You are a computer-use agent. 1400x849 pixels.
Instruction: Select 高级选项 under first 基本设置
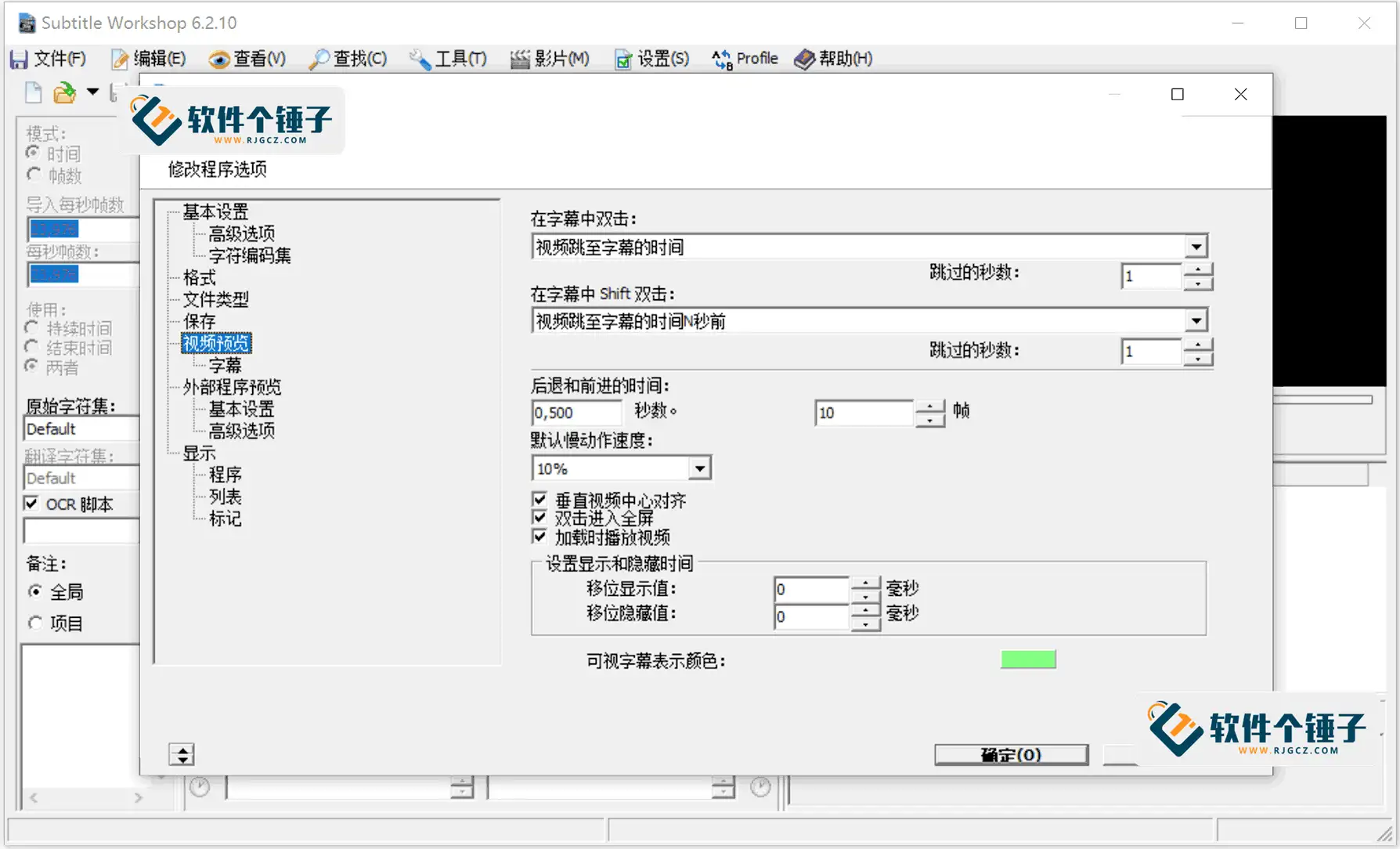point(242,233)
